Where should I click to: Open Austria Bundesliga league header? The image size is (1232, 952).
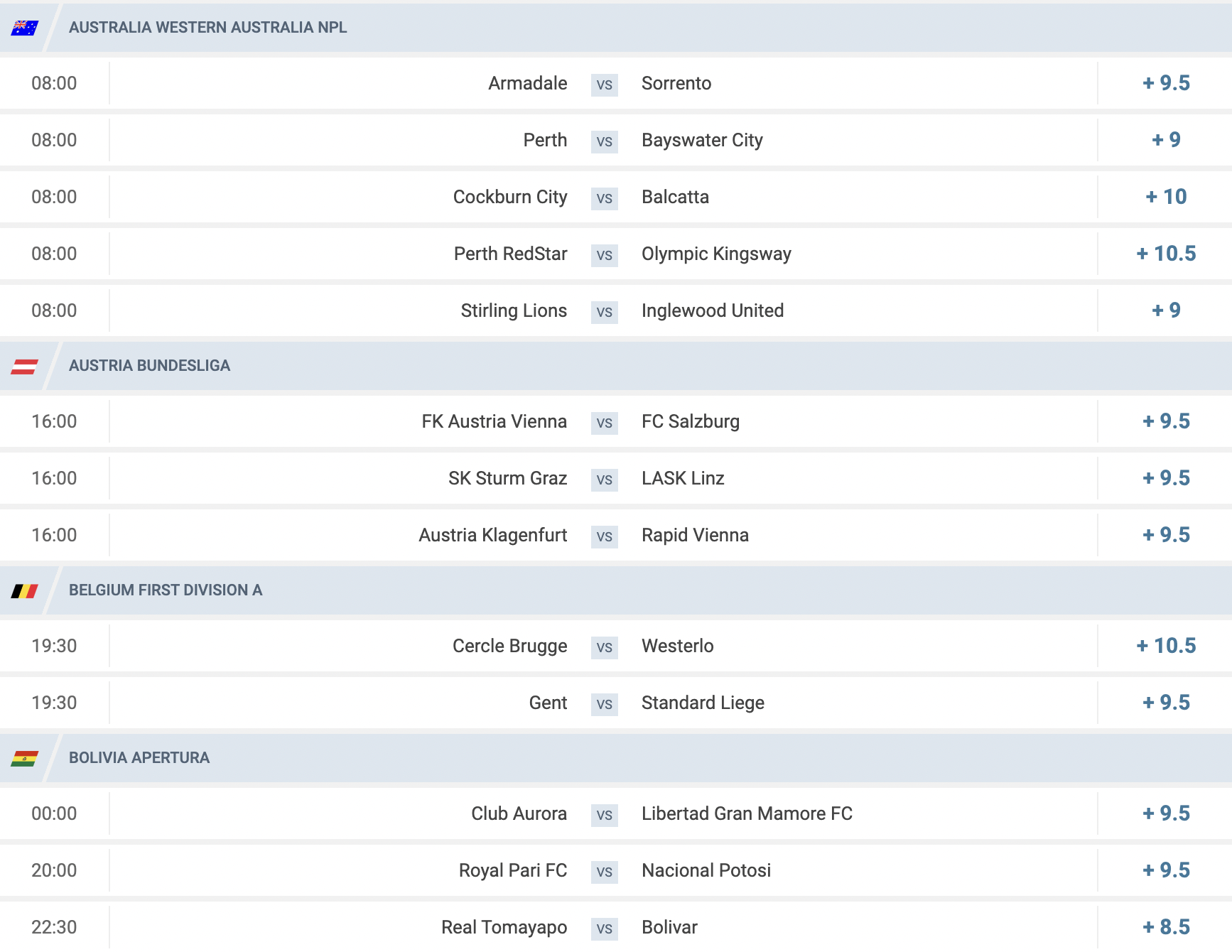click(149, 366)
